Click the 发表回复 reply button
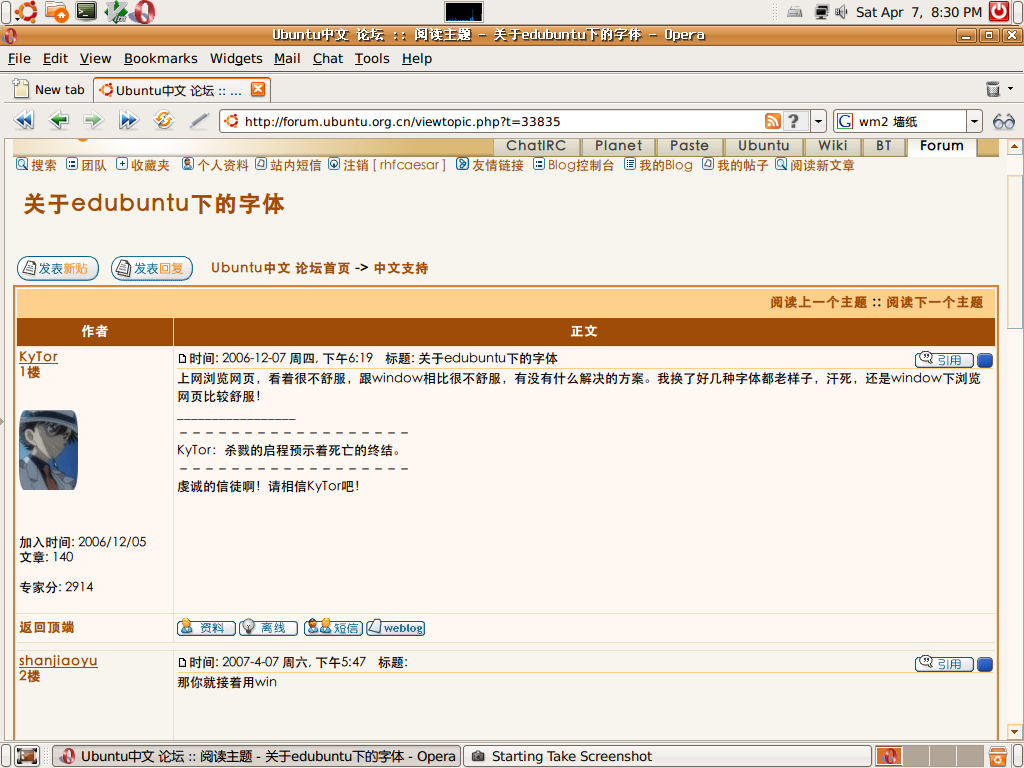The image size is (1024, 768). (x=152, y=268)
